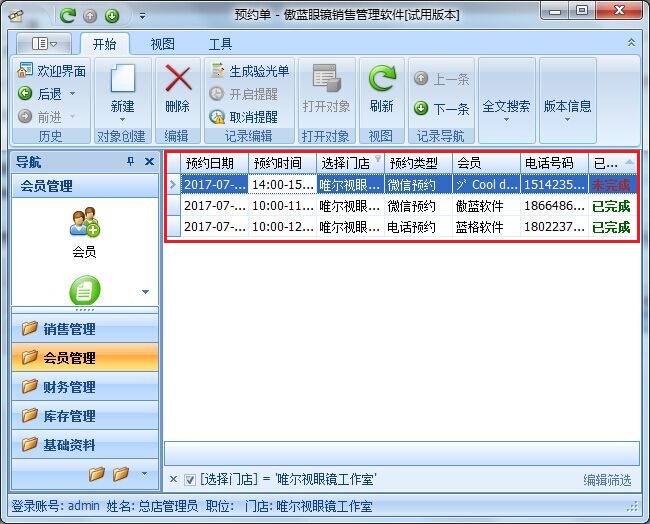Open navigation pane configure dropdown arrow

click(x=144, y=473)
